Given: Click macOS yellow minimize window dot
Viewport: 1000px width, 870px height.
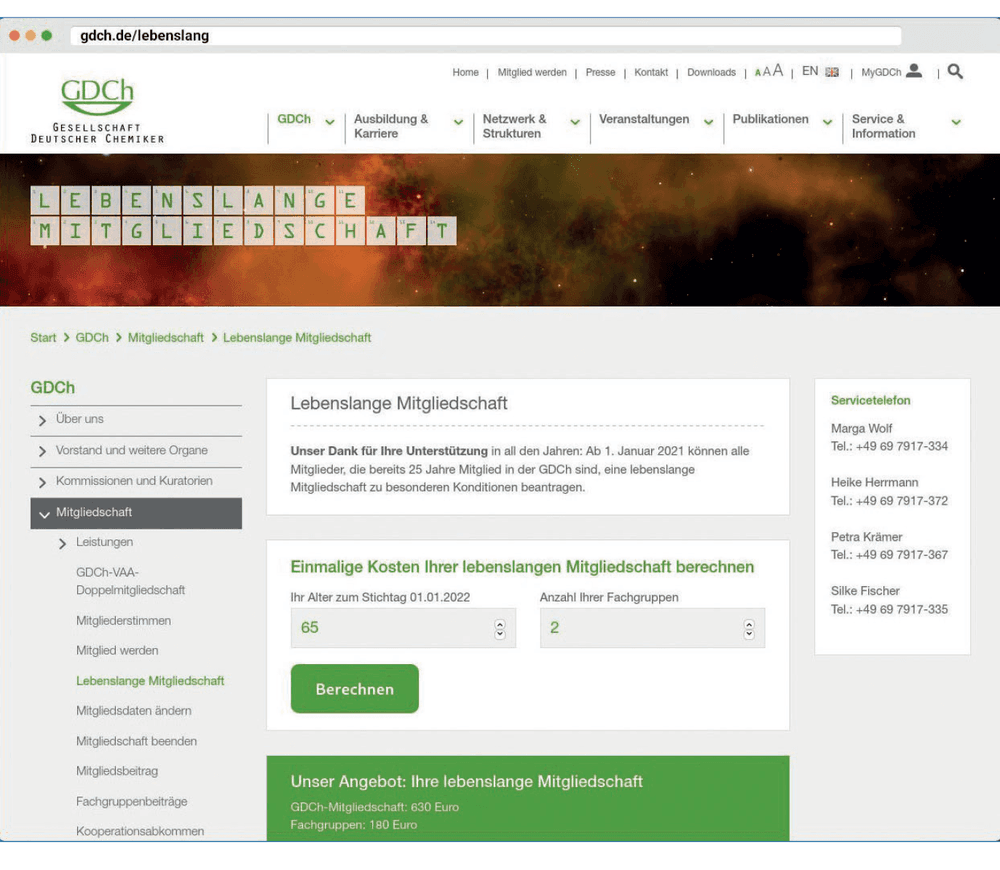Looking at the screenshot, I should coord(30,36).
